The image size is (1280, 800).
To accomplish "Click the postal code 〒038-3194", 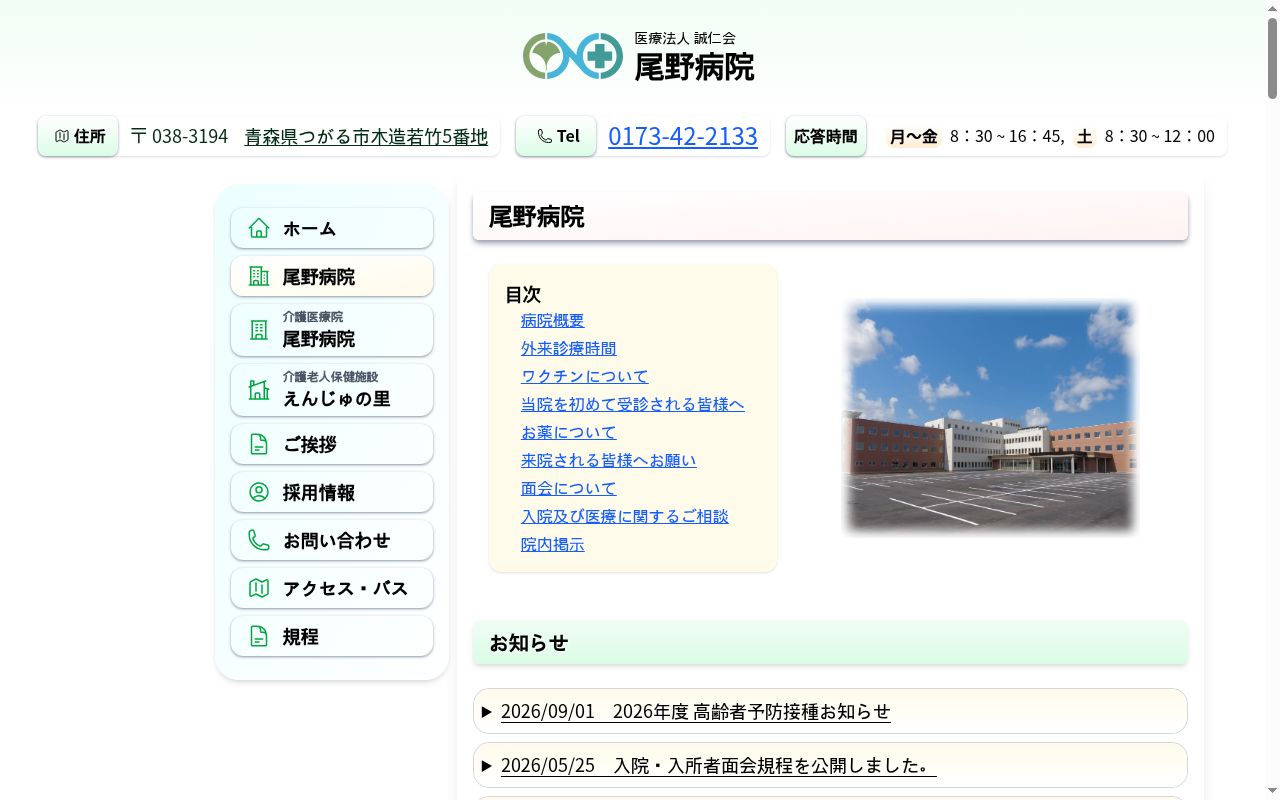I will pos(180,136).
